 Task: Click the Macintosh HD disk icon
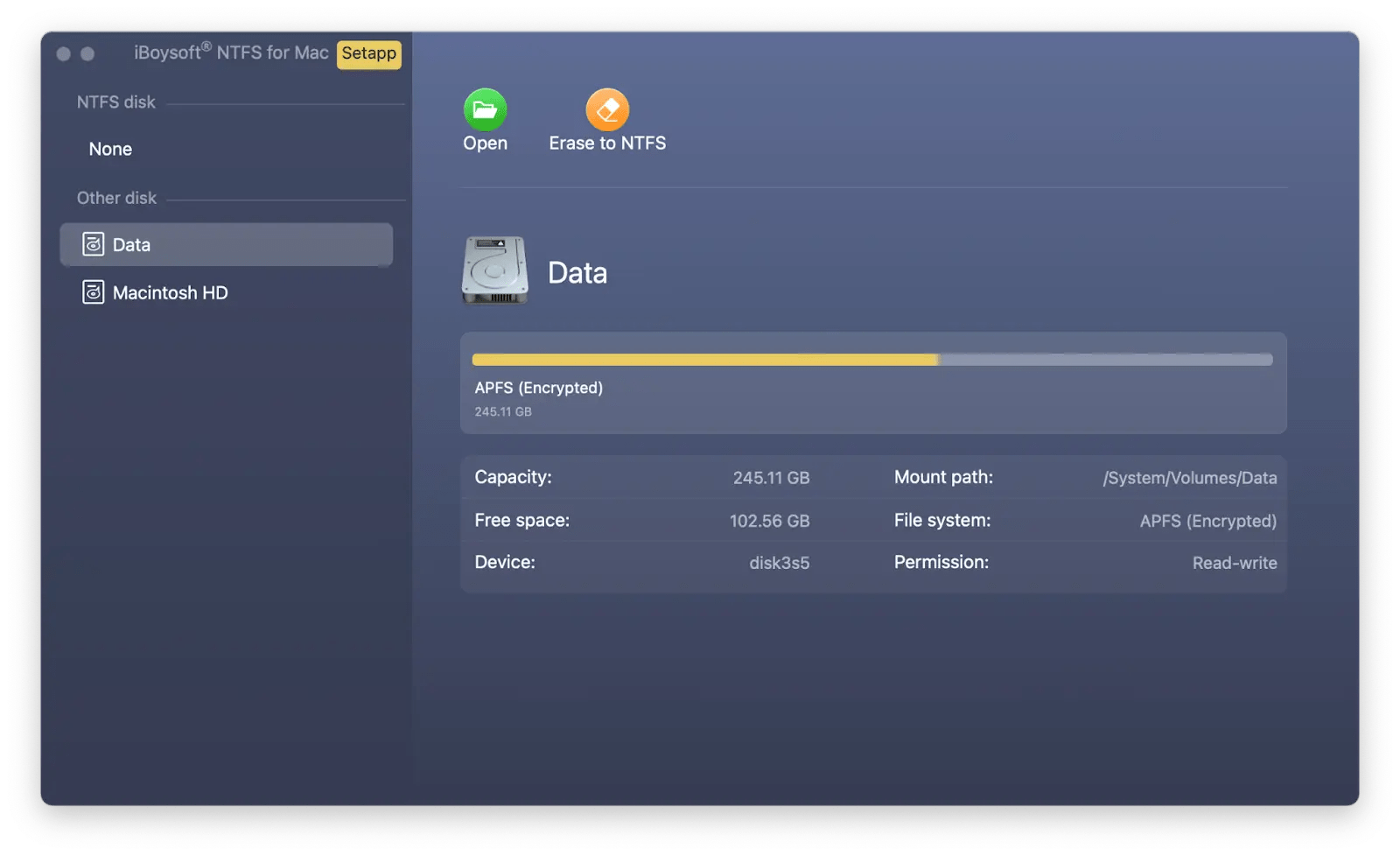(x=93, y=292)
